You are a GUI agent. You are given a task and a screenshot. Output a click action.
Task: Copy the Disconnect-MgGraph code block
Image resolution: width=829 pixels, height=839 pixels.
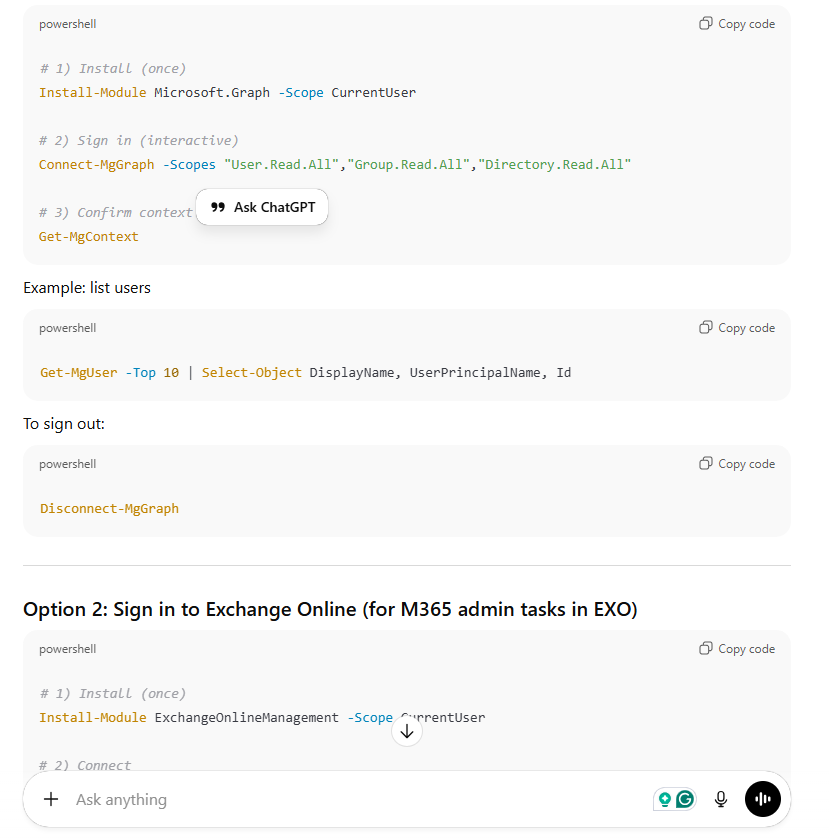click(x=737, y=464)
